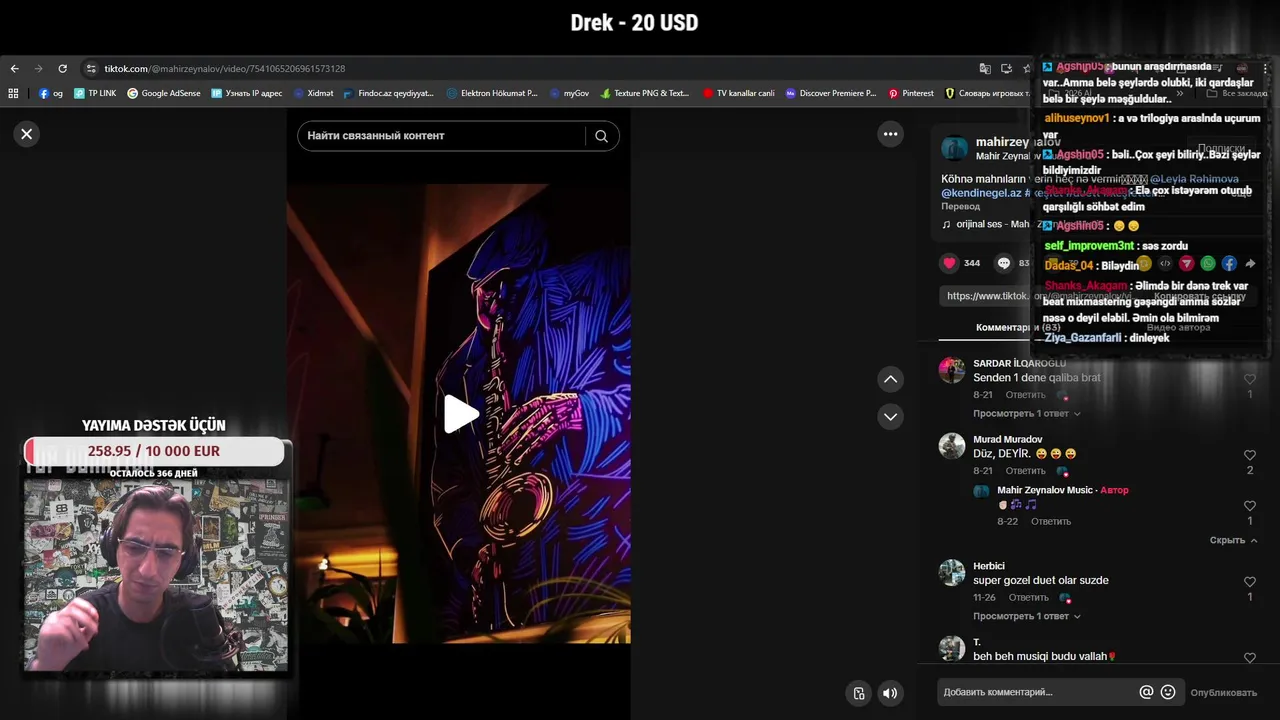Click the embed code share icon
Viewport: 1280px width, 720px height.
1165,264
